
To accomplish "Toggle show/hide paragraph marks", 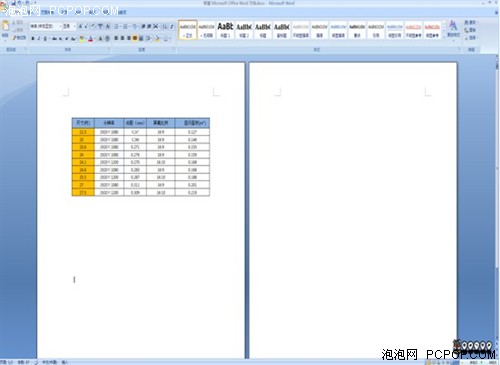I will click(x=172, y=26).
